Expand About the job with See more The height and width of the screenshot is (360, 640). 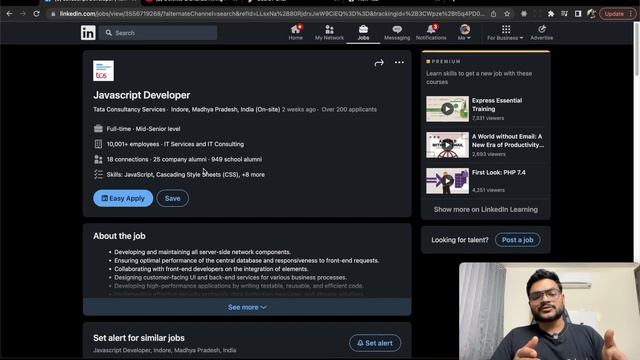[247, 307]
